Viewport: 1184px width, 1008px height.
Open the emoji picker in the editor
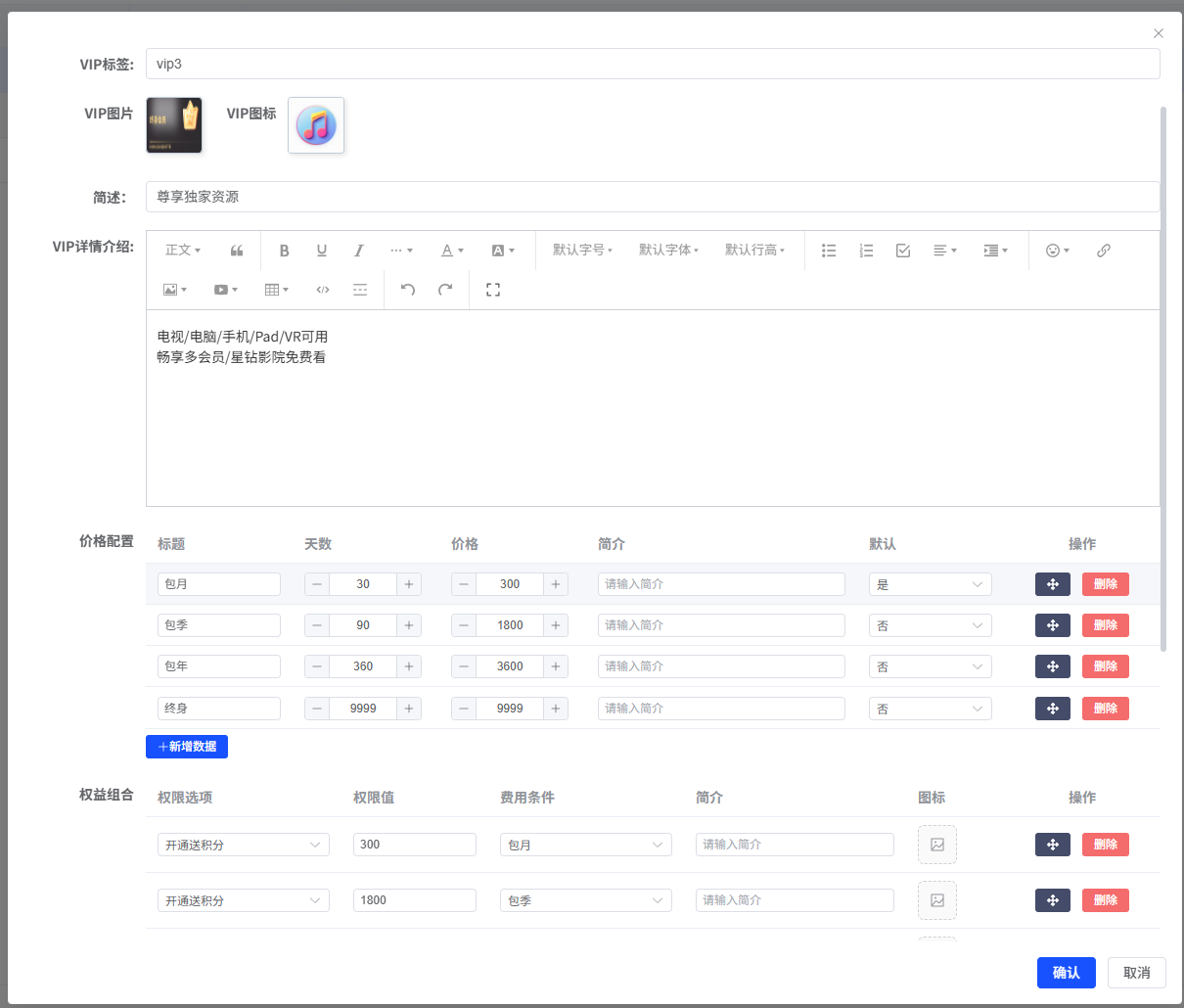point(1054,251)
